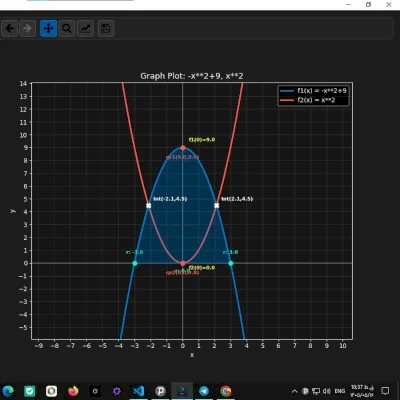The height and width of the screenshot is (400, 400).
Task: Click the legend entry f2(x) = x**2
Action: [316, 100]
